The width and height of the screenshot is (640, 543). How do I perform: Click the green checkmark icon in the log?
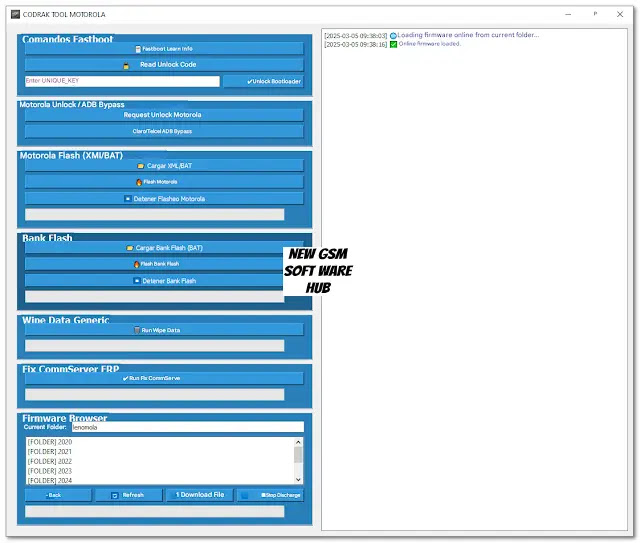pyautogui.click(x=393, y=44)
